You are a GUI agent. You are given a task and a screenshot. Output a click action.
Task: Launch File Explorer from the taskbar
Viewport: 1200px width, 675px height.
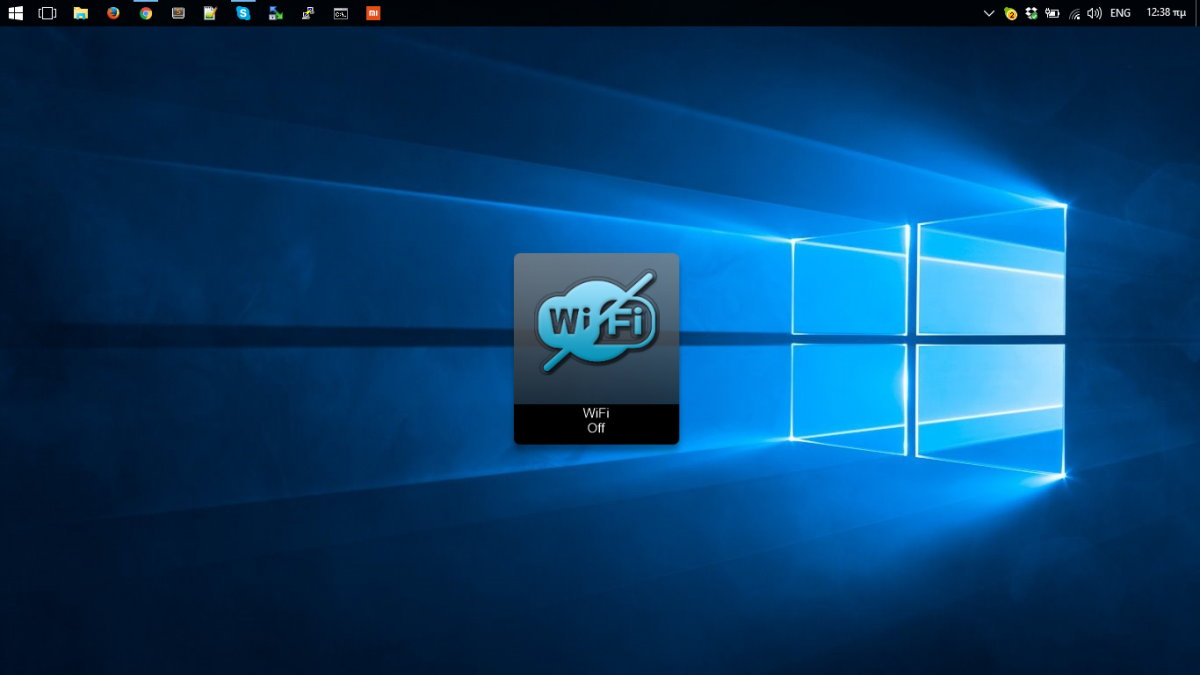(x=81, y=13)
